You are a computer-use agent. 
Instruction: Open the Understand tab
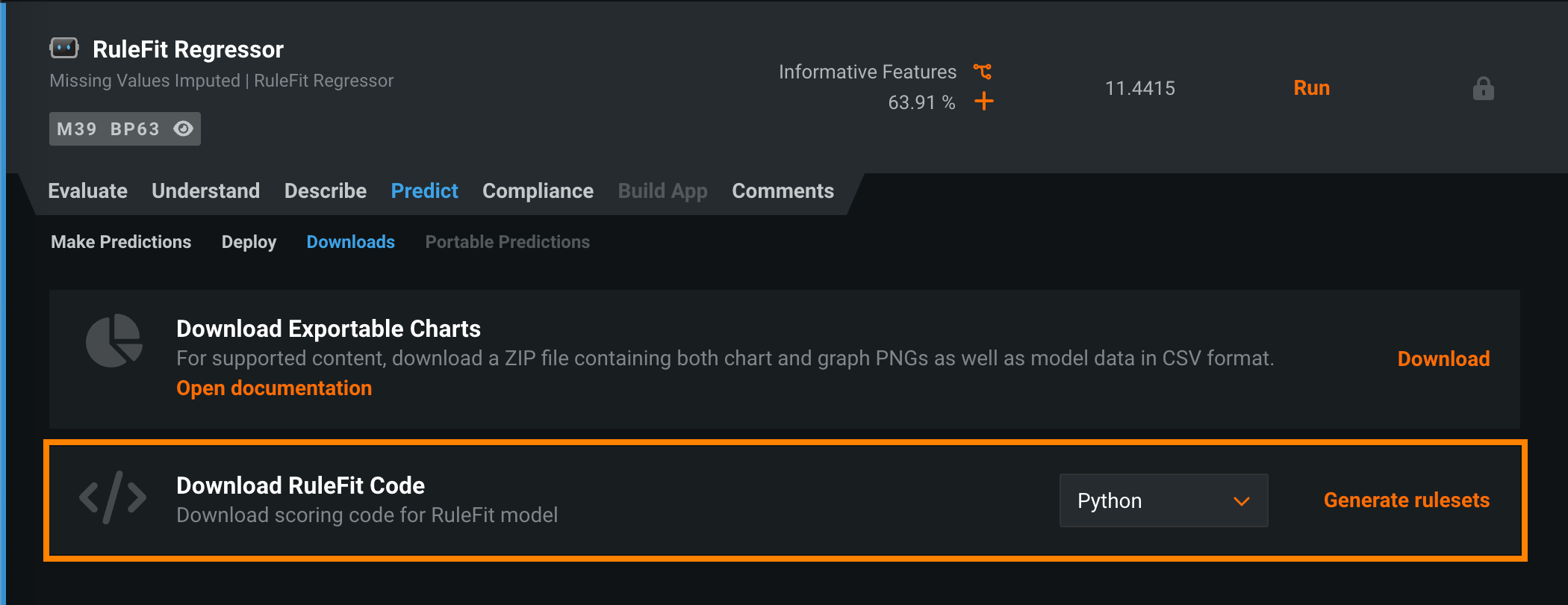[205, 191]
